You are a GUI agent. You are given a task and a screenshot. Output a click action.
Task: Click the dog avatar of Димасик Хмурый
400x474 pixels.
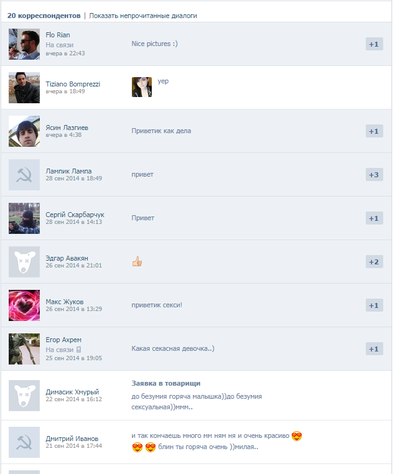[24, 396]
